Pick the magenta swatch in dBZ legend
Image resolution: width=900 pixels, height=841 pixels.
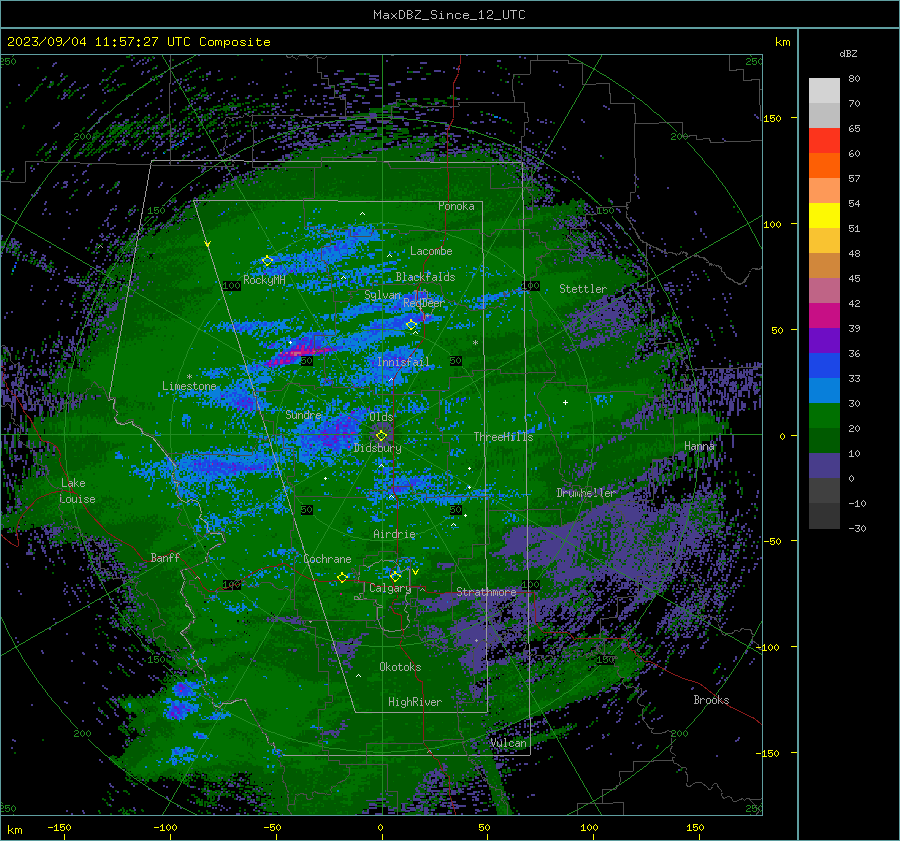coord(824,316)
